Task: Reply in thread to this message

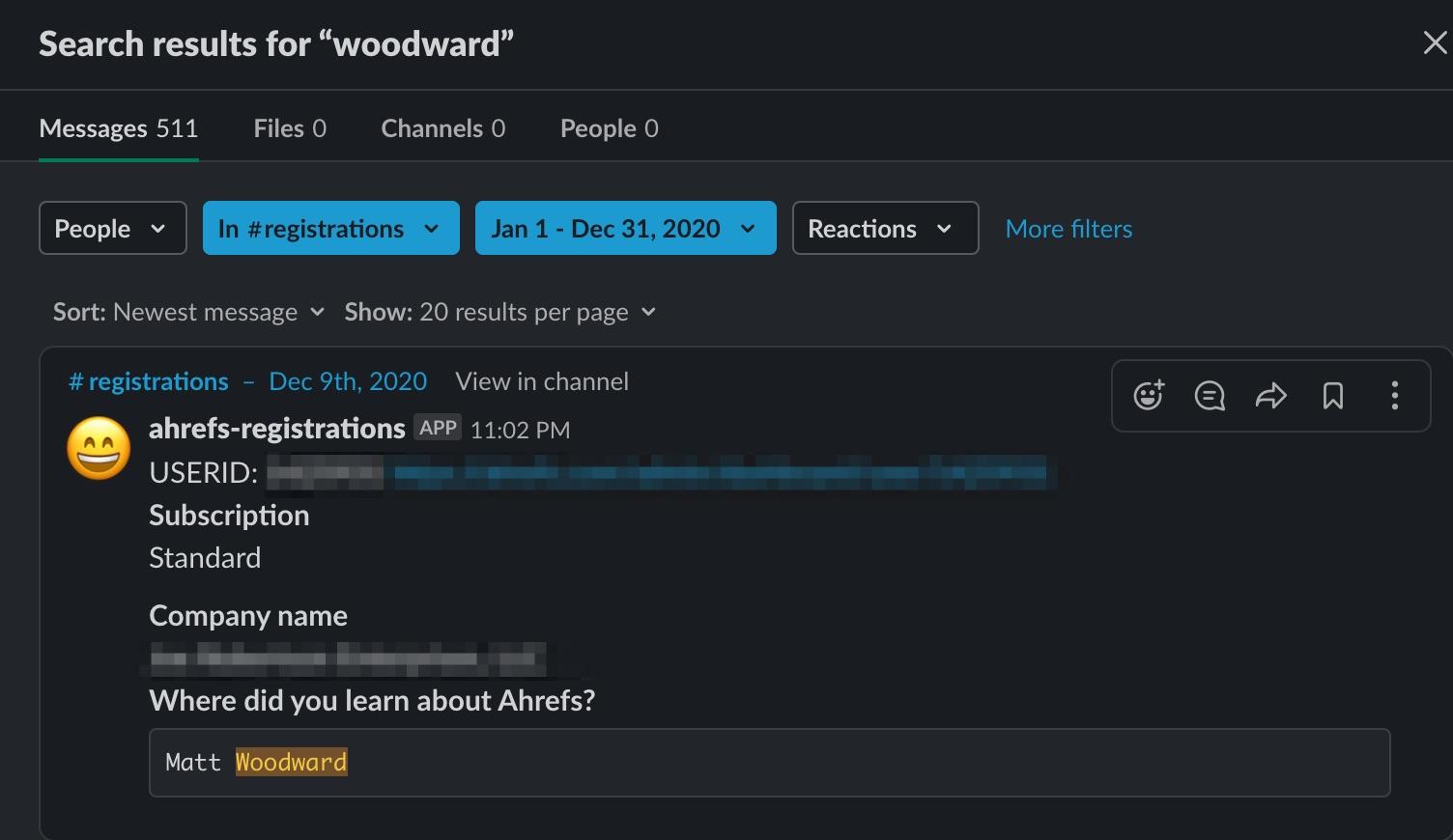Action: (x=1210, y=396)
